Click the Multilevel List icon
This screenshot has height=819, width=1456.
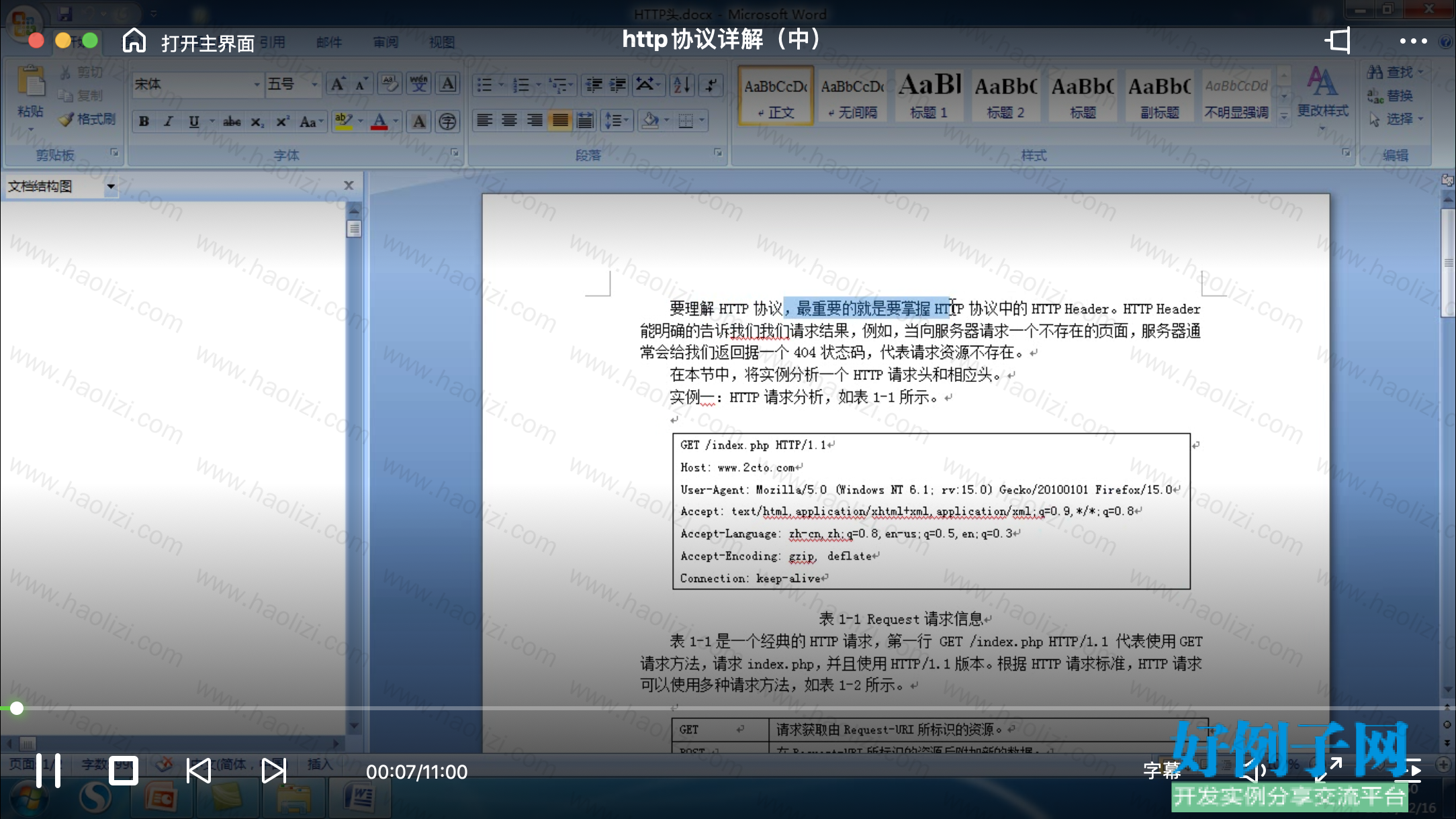click(x=557, y=85)
